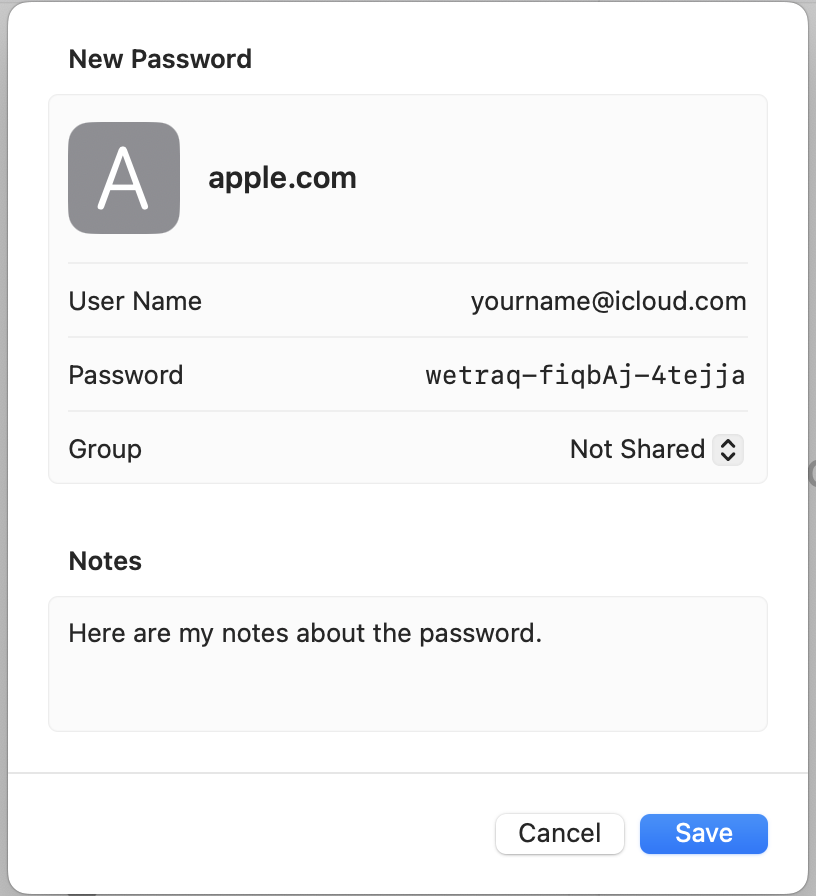Click the "Password" row label
Screen dimensions: 816x896
pyautogui.click(x=126, y=376)
